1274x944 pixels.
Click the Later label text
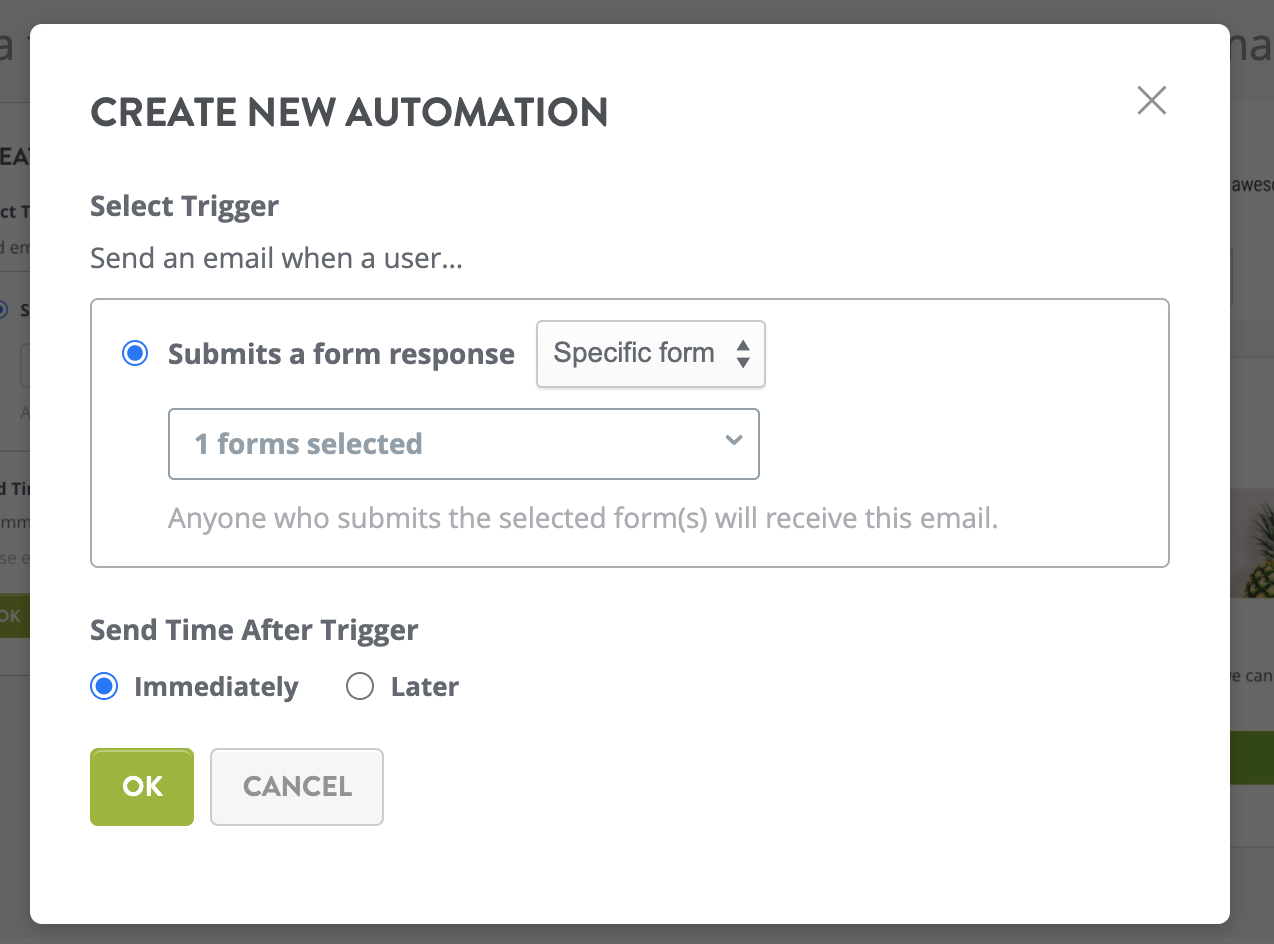tap(425, 687)
